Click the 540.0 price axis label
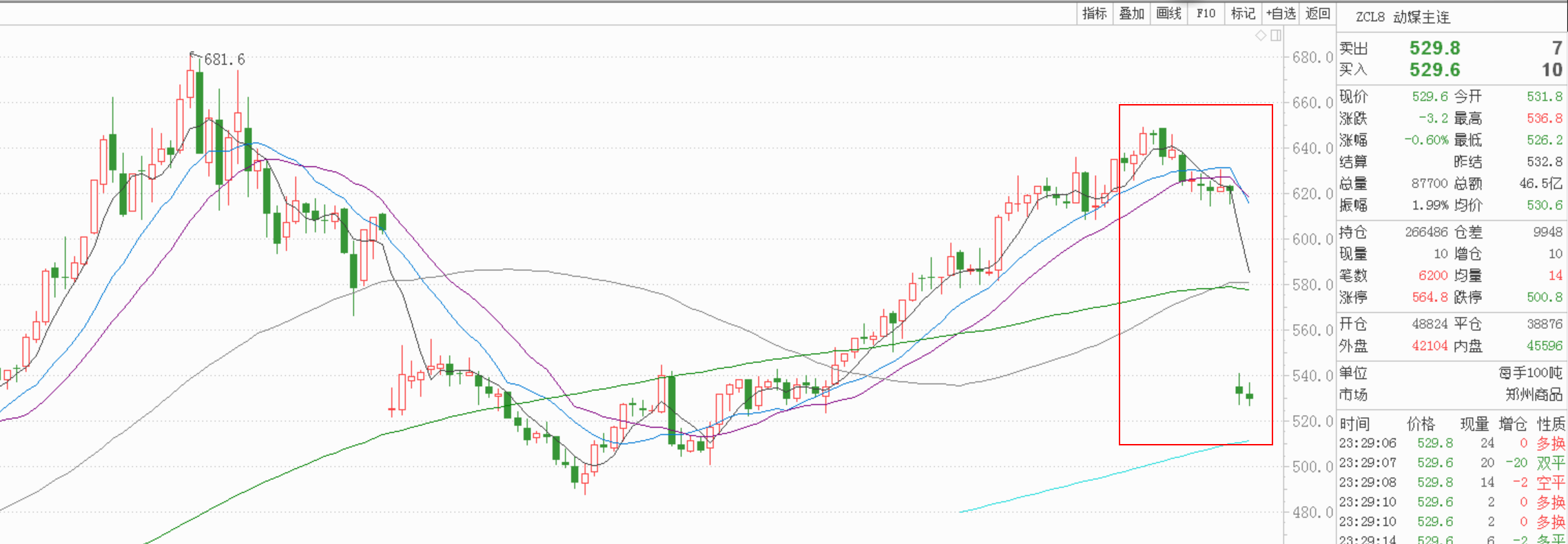The height and width of the screenshot is (544, 1568). click(1312, 376)
